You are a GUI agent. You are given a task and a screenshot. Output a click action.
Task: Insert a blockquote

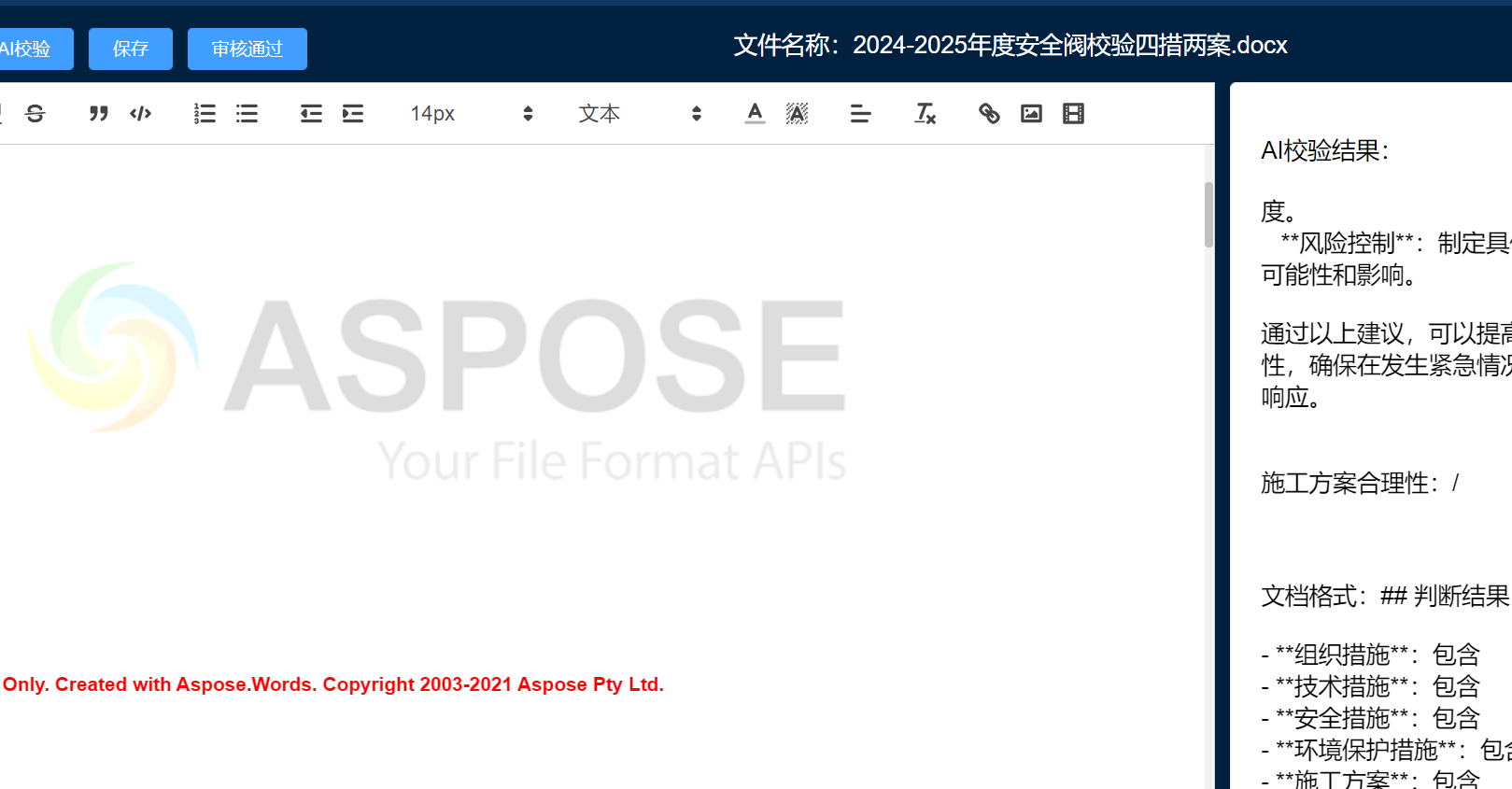point(99,114)
